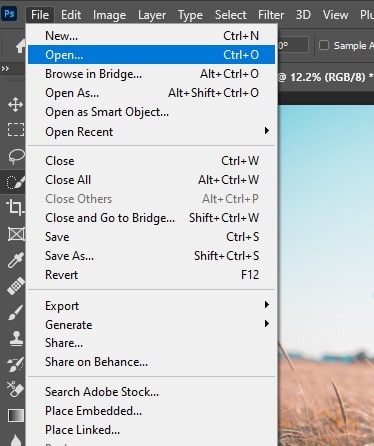
Task: Select the Move tool
Action: (16, 105)
